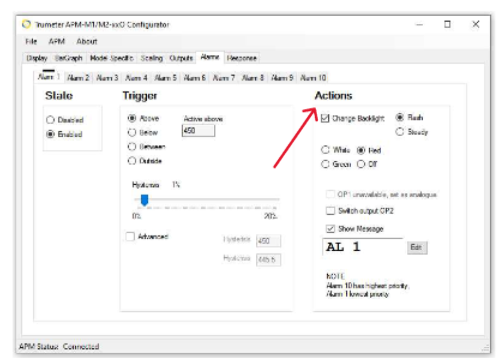Screen dimensions: 499x360
Task: Open the Alarm 4 sub-tab
Action: click(x=136, y=78)
